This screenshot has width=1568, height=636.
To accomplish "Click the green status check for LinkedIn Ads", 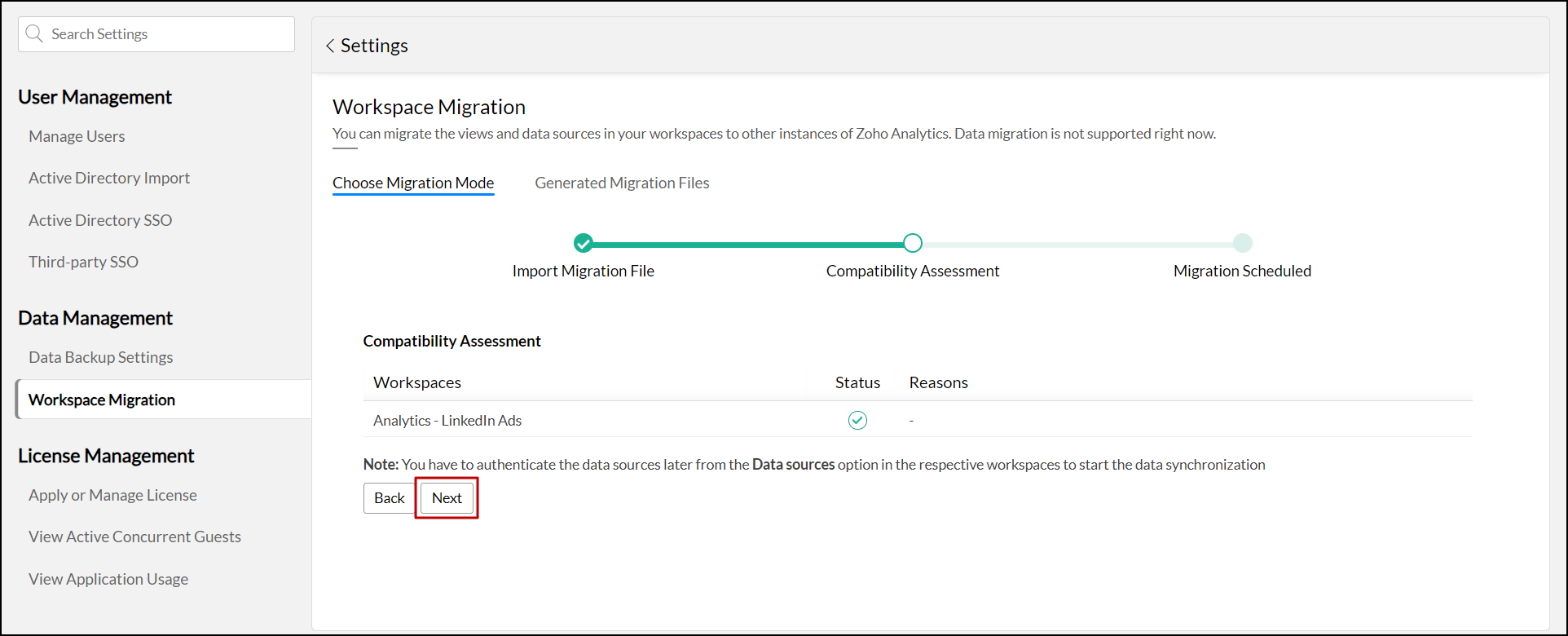I will pyautogui.click(x=857, y=420).
